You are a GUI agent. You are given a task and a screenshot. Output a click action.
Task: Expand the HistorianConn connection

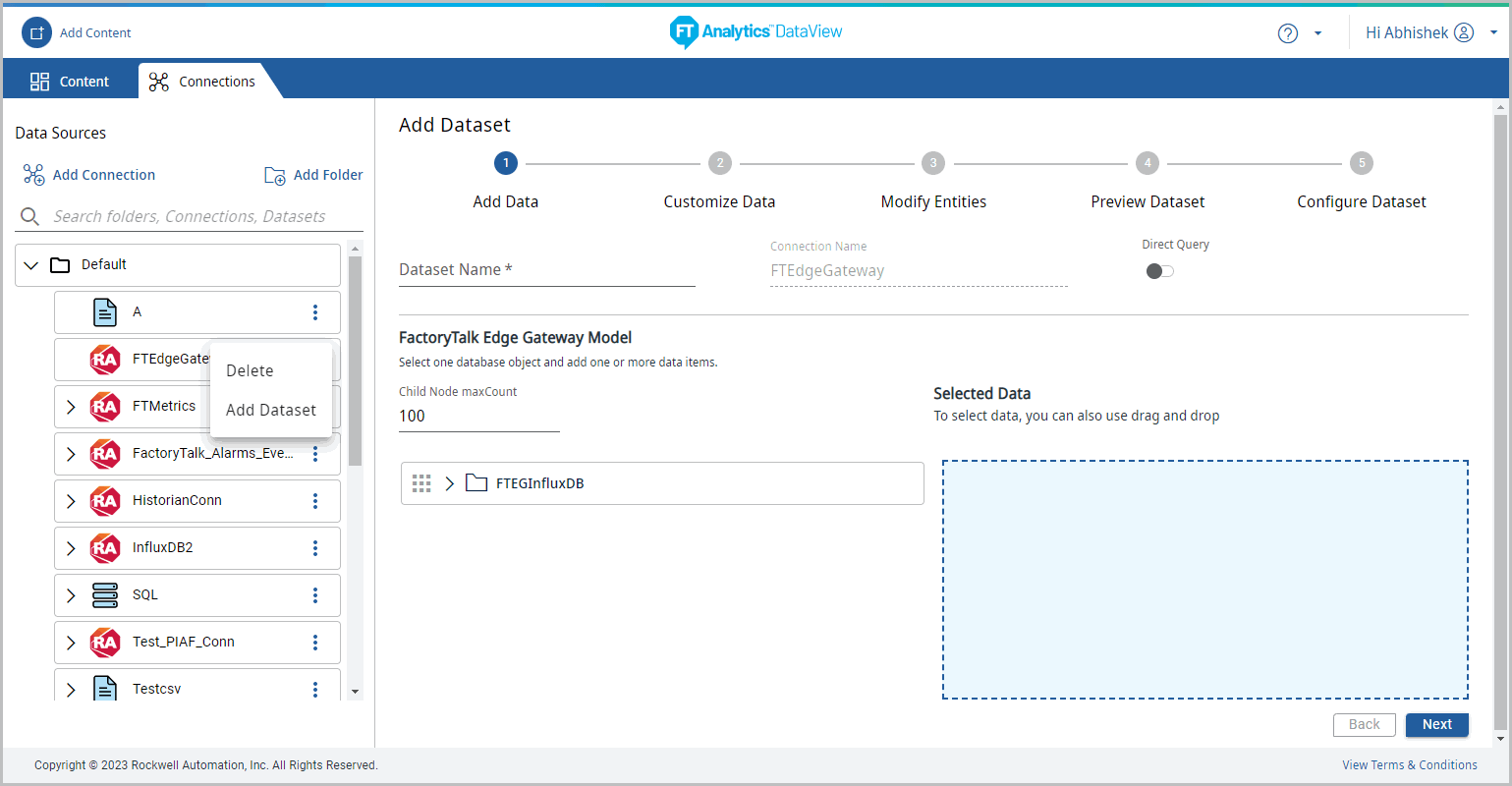click(x=71, y=501)
